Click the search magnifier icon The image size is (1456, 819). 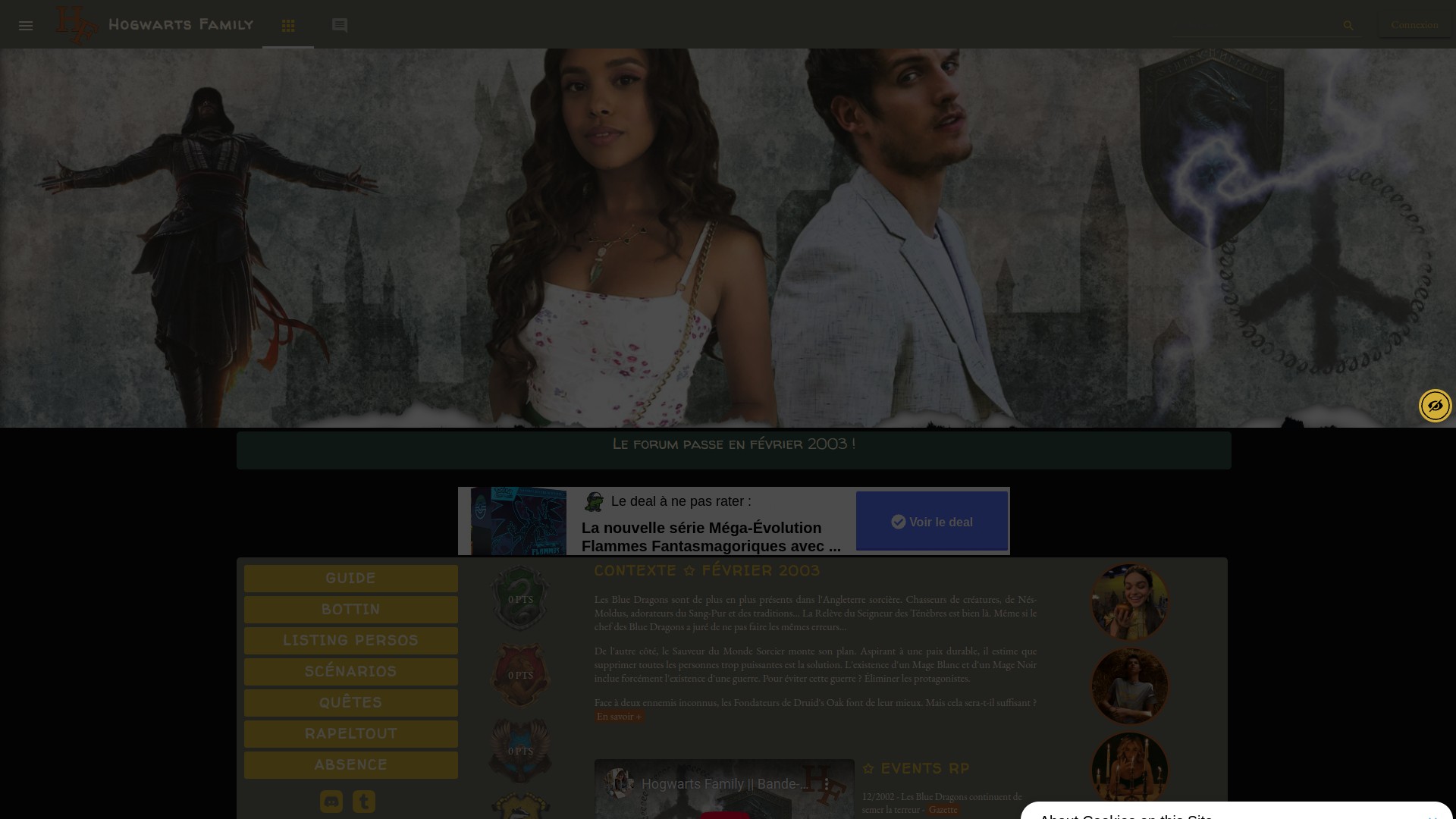coord(1348,26)
